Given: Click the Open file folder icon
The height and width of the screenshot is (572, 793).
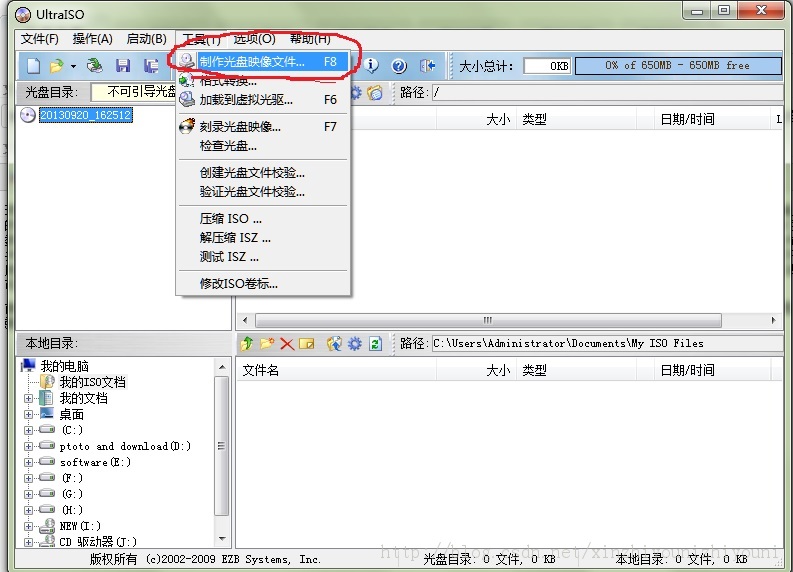Looking at the screenshot, I should point(56,65).
